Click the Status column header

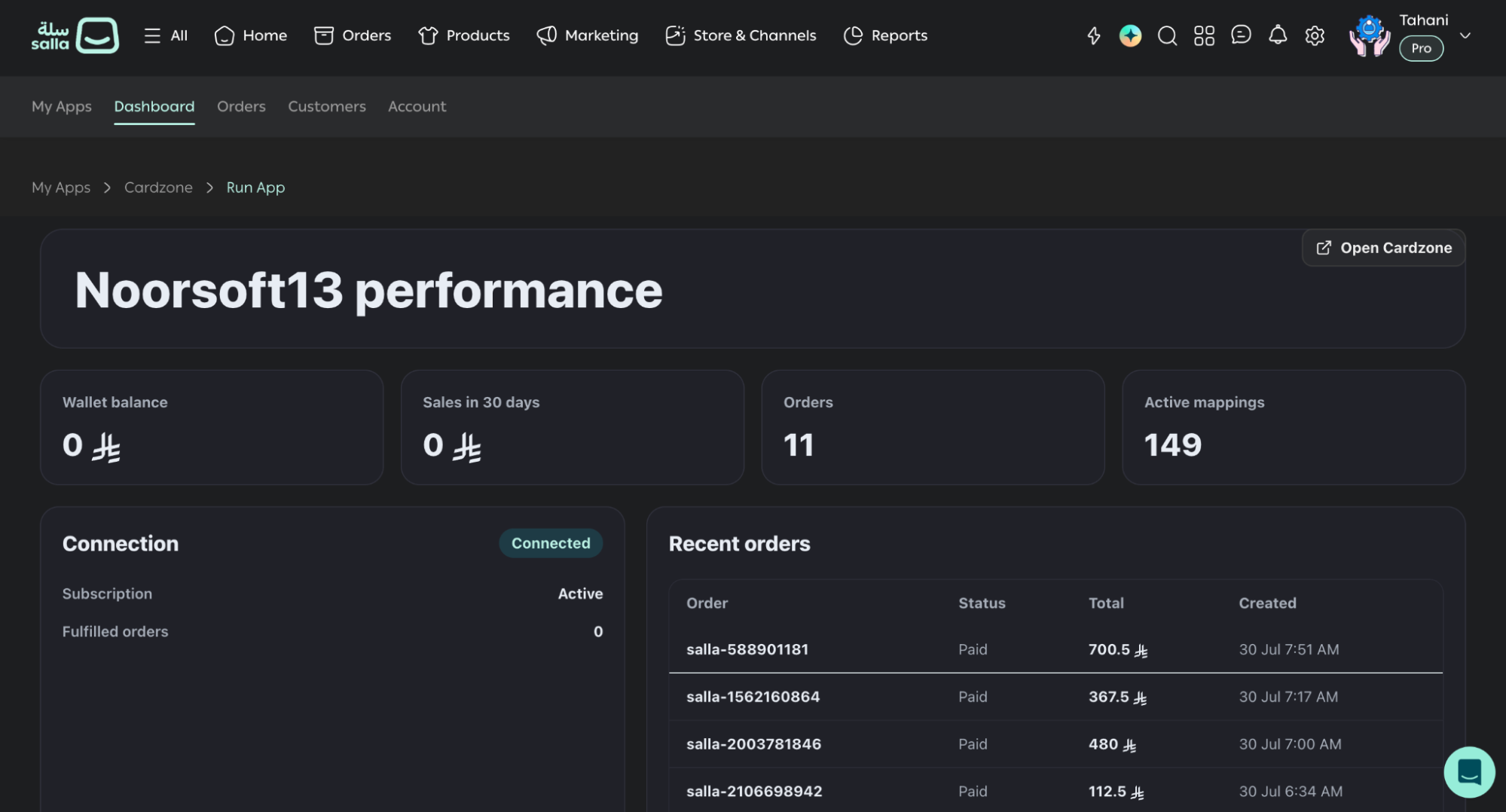pyautogui.click(x=982, y=603)
